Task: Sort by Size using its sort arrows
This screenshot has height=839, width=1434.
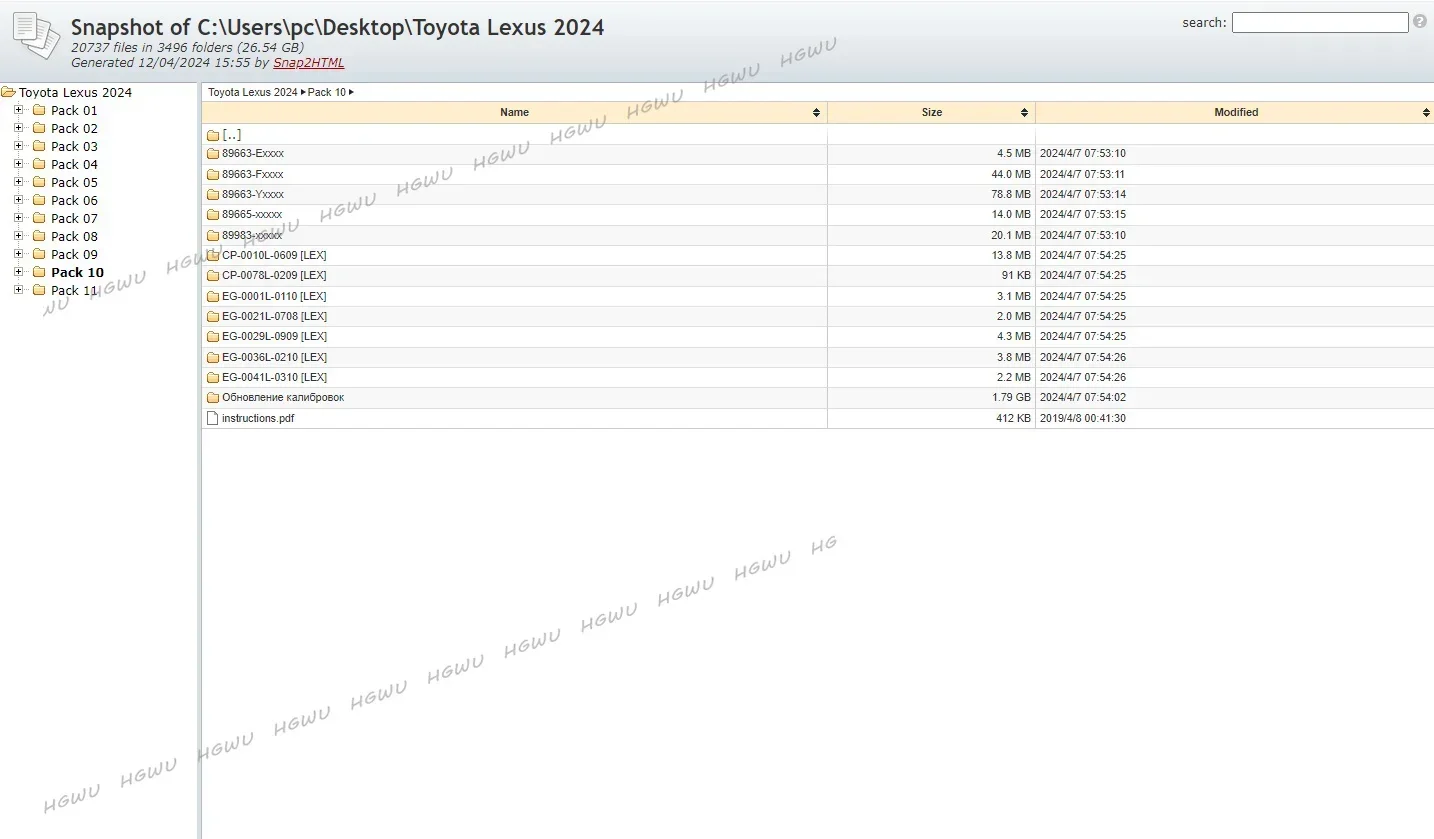Action: tap(1025, 113)
